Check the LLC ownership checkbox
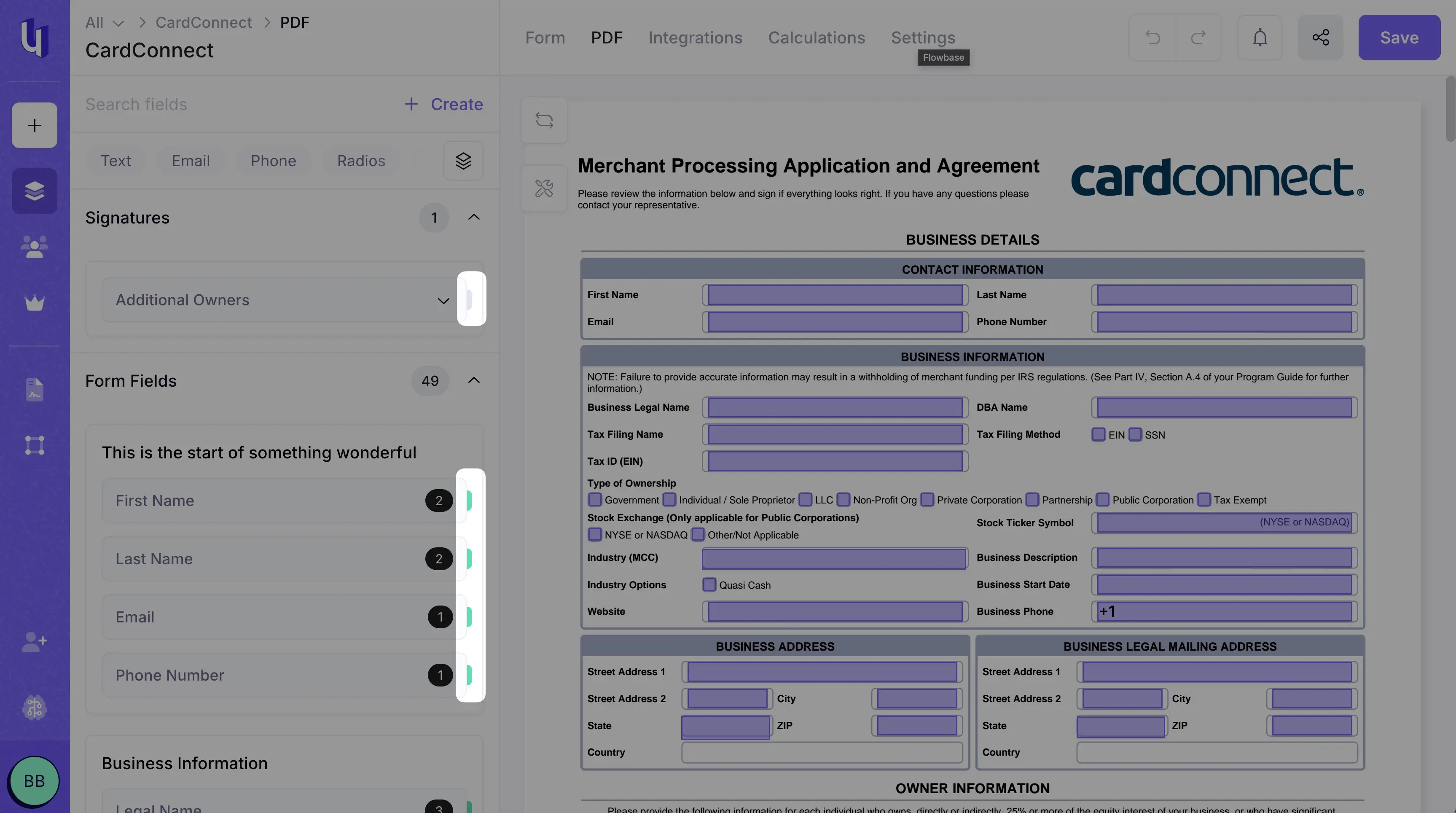The image size is (1456, 813). (806, 500)
